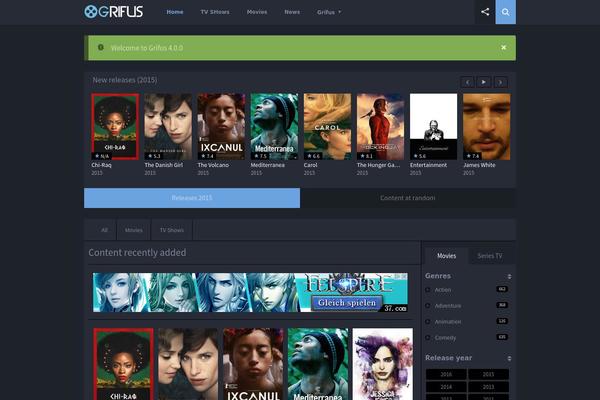Image resolution: width=600 pixels, height=400 pixels.
Task: Click the Chi-Raq title link
Action: click(x=101, y=165)
